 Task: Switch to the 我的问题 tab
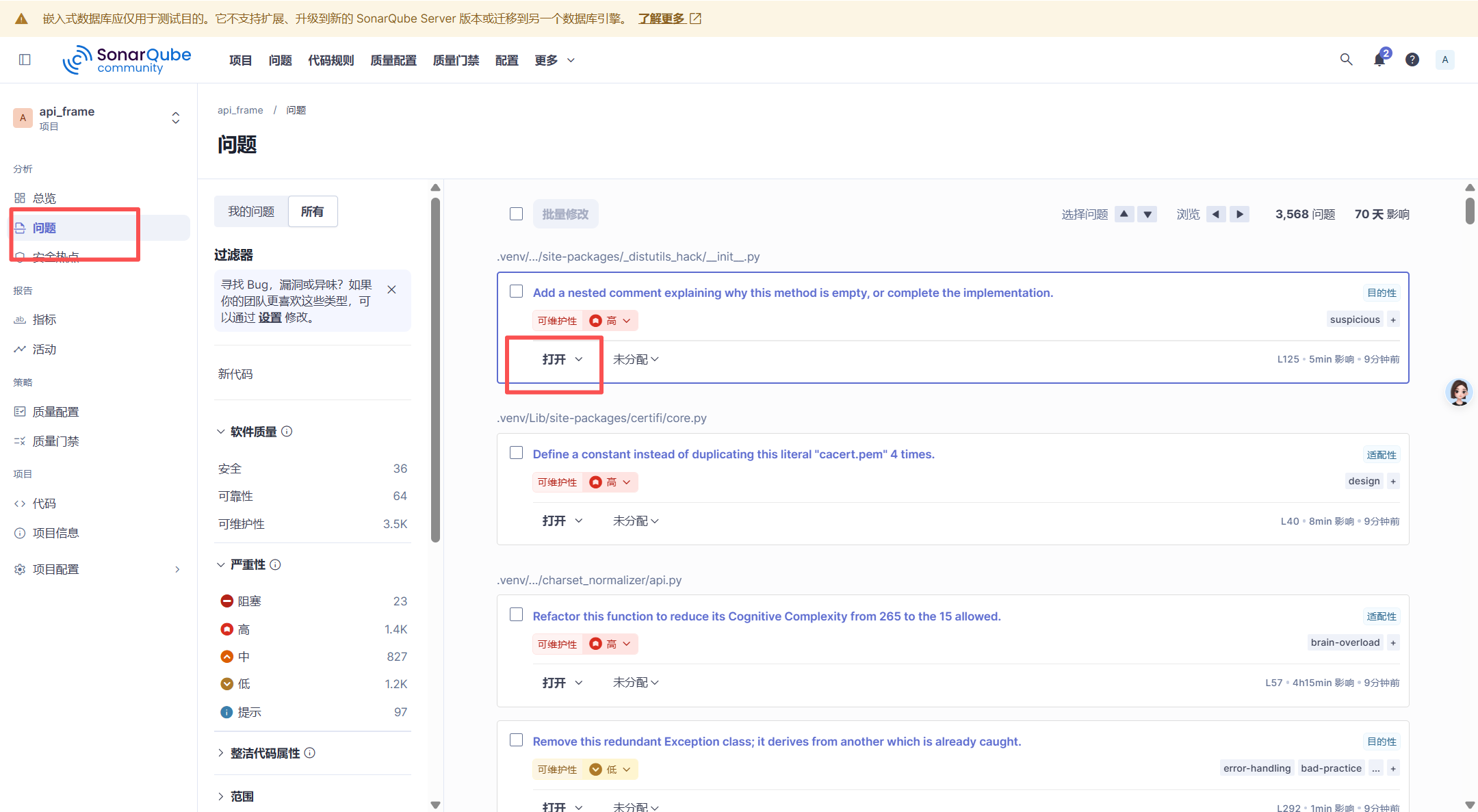point(251,211)
